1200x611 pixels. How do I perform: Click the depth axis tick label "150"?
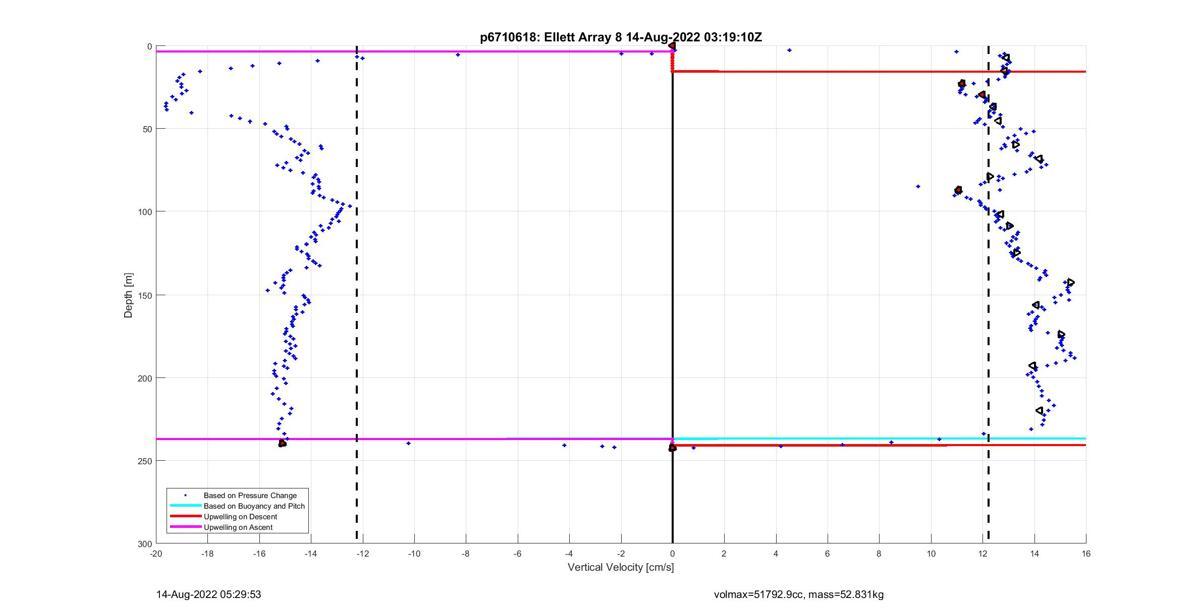144,295
